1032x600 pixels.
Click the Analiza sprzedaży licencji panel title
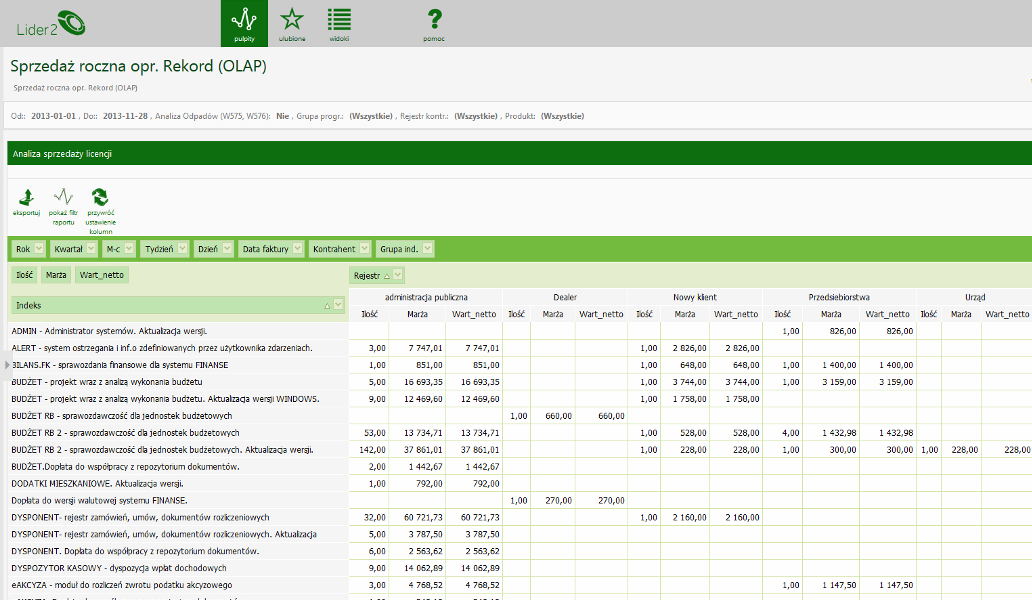pos(63,154)
